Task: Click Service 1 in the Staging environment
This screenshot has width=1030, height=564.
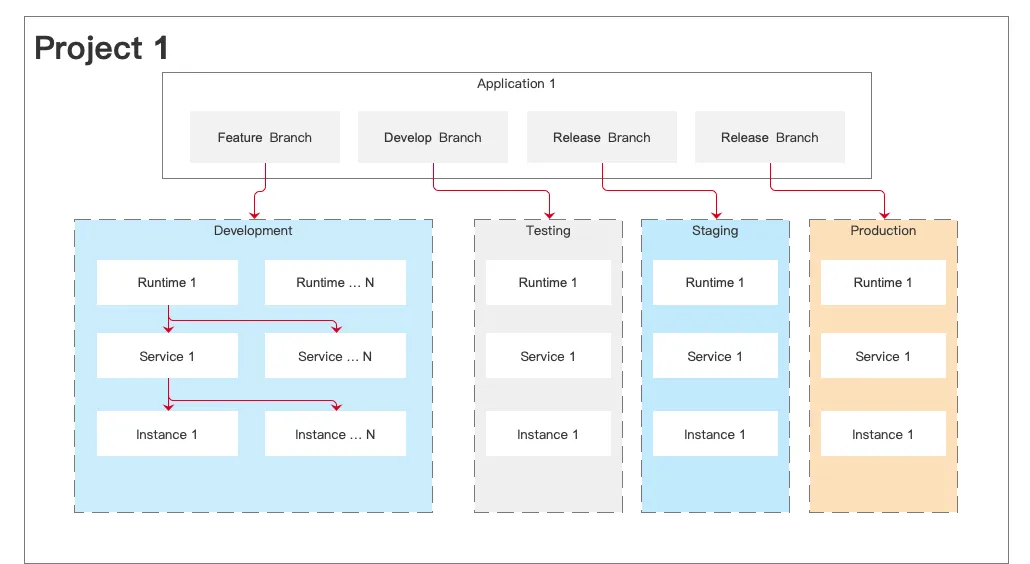Action: point(715,357)
